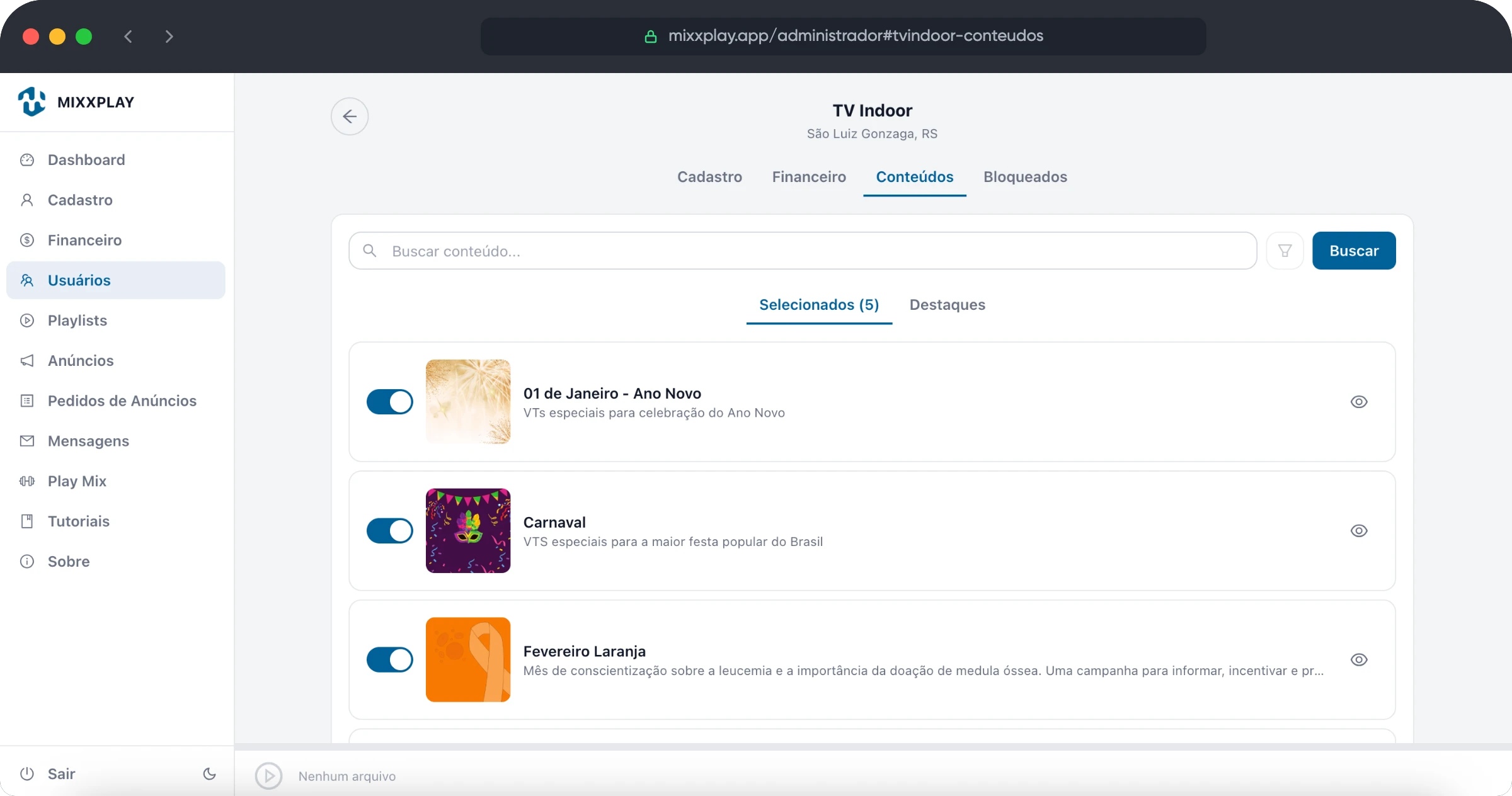Click the back arrow circle button
Image resolution: width=1512 pixels, height=796 pixels.
tap(350, 117)
